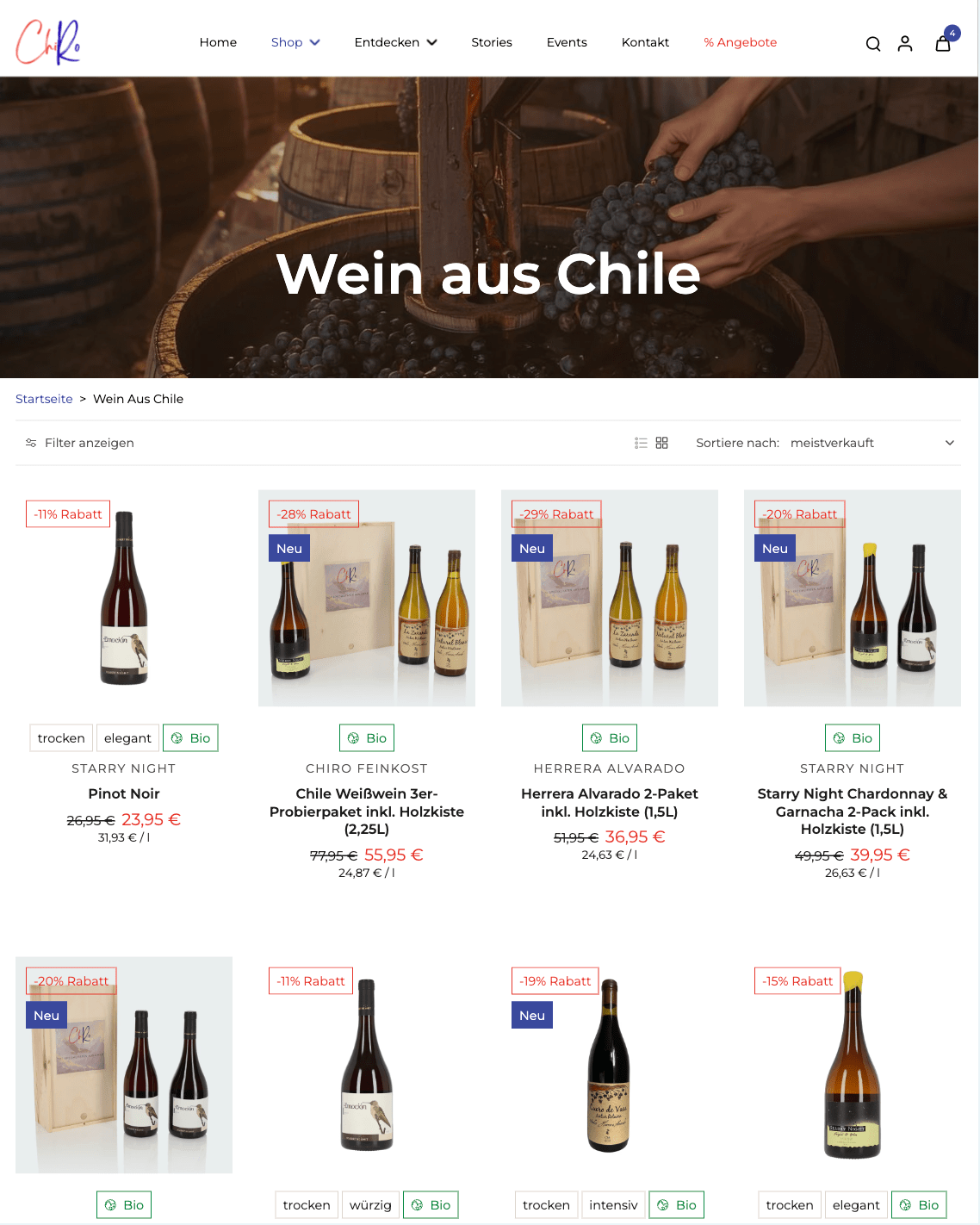Open the shopping cart with 4 items

tap(946, 40)
